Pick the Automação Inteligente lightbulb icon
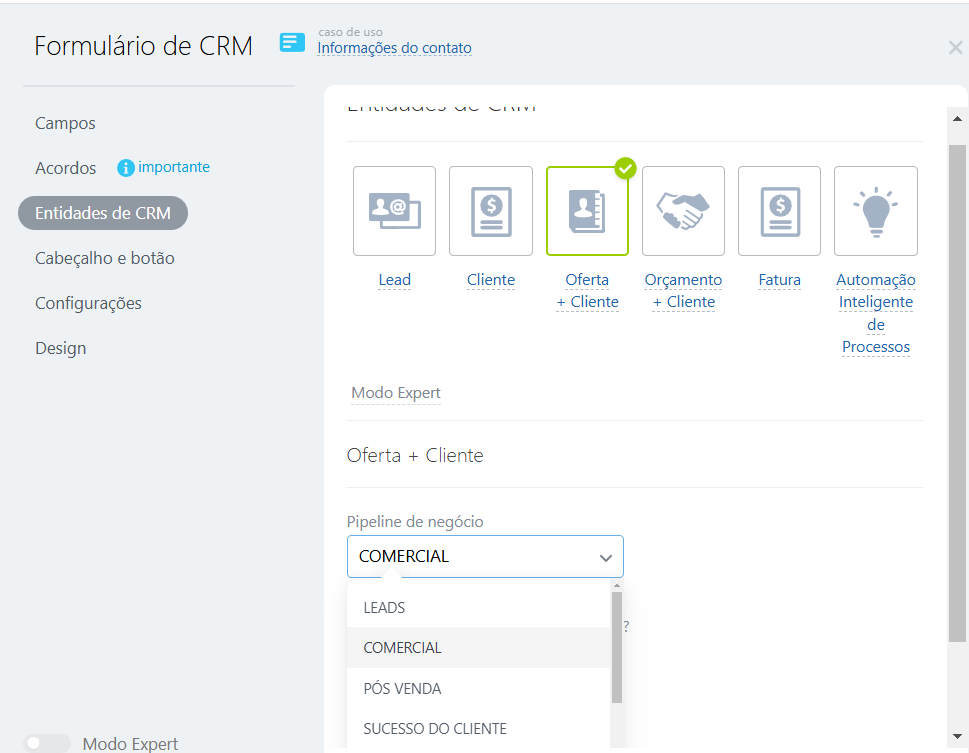 point(875,211)
